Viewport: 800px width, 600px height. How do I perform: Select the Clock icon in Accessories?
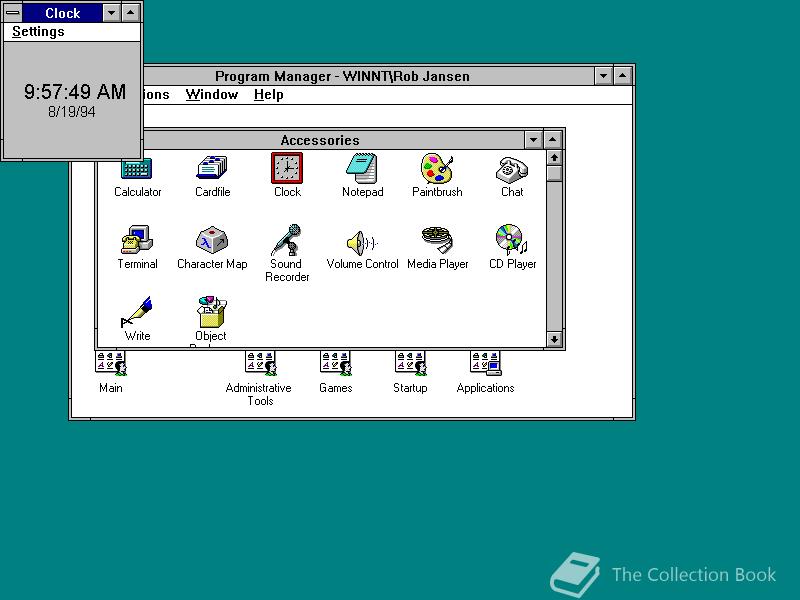click(287, 168)
